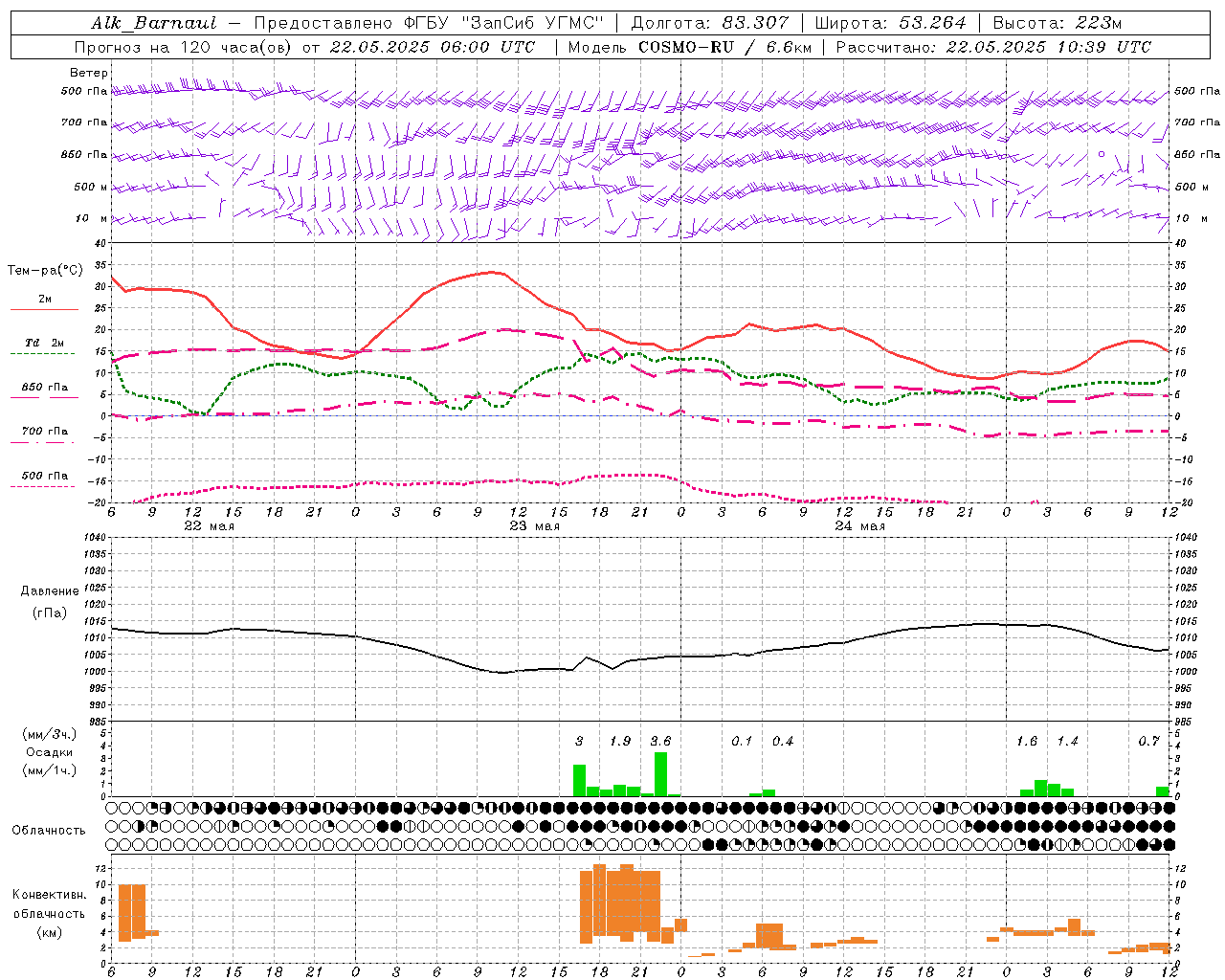This screenshot has height=980, width=1225.
Task: Click the Рассчитано: 22.05.2025 10:39 UTC timestamp
Action: [993, 47]
